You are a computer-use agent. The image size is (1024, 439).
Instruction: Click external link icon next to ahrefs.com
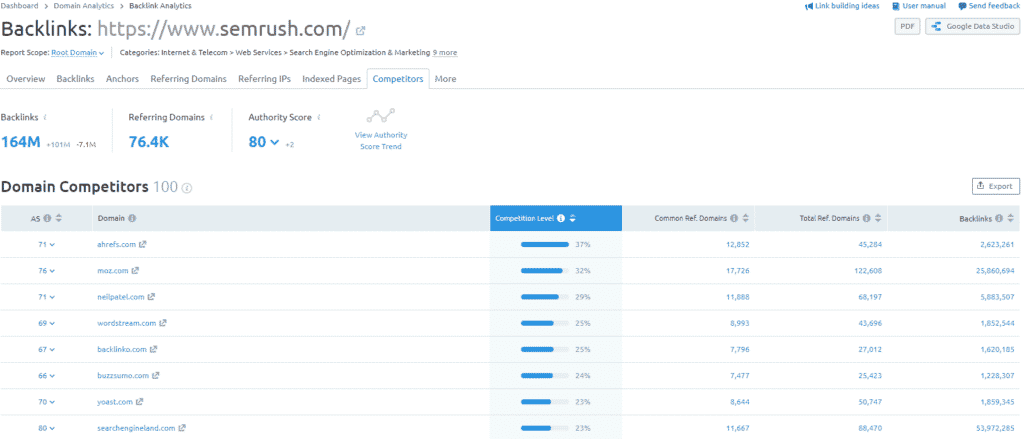tap(143, 244)
